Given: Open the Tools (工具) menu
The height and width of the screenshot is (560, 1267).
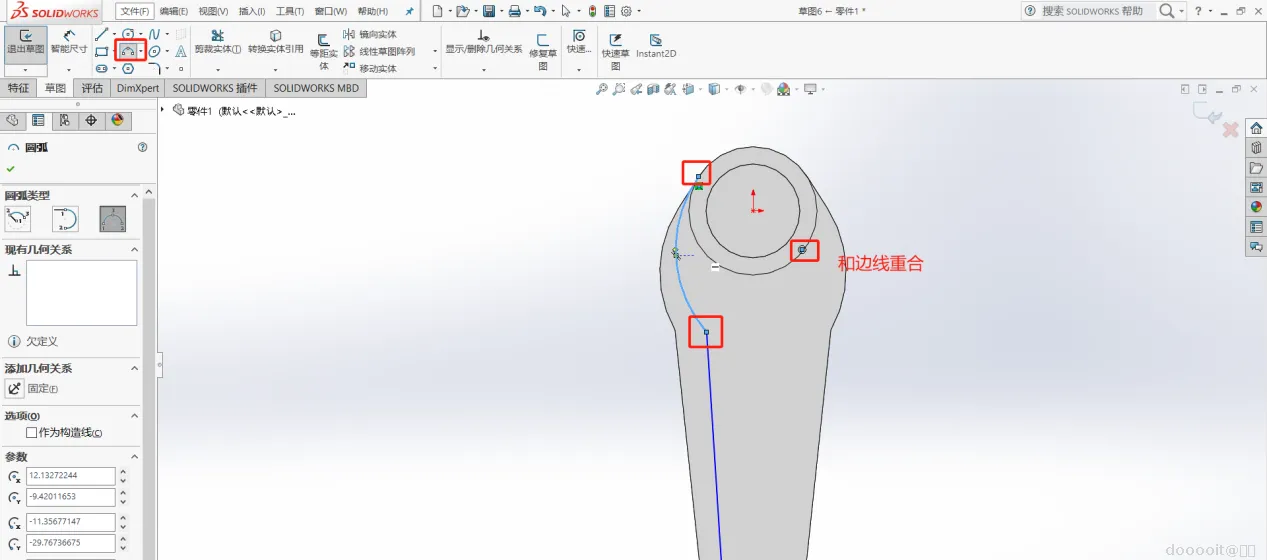Looking at the screenshot, I should [290, 11].
